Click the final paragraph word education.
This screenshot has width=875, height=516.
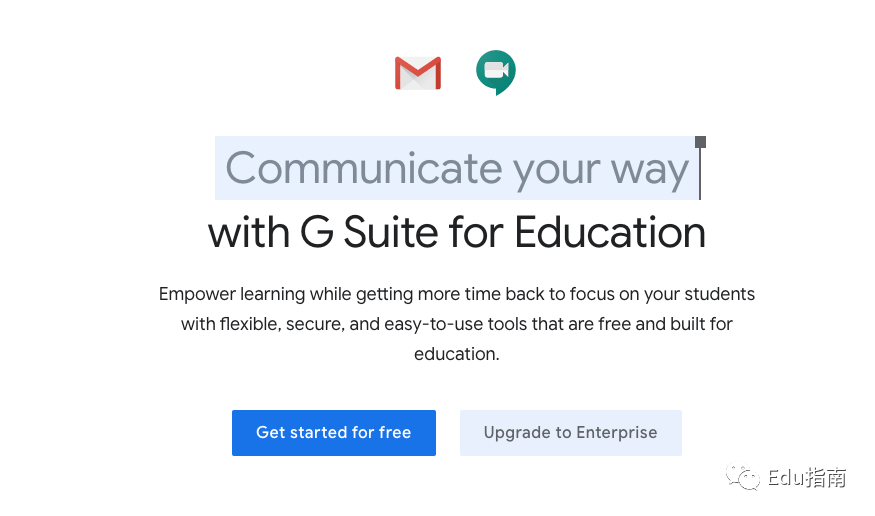click(456, 354)
